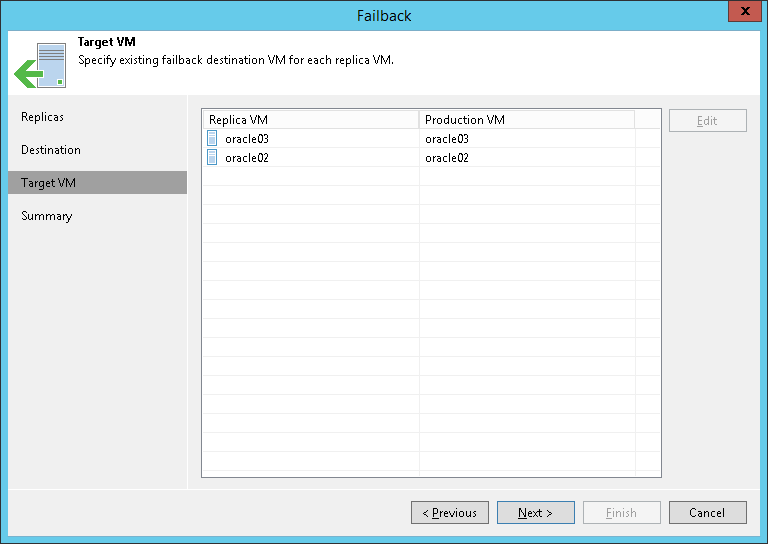Open the Destination wizard step
This screenshot has width=768, height=544.
51,150
